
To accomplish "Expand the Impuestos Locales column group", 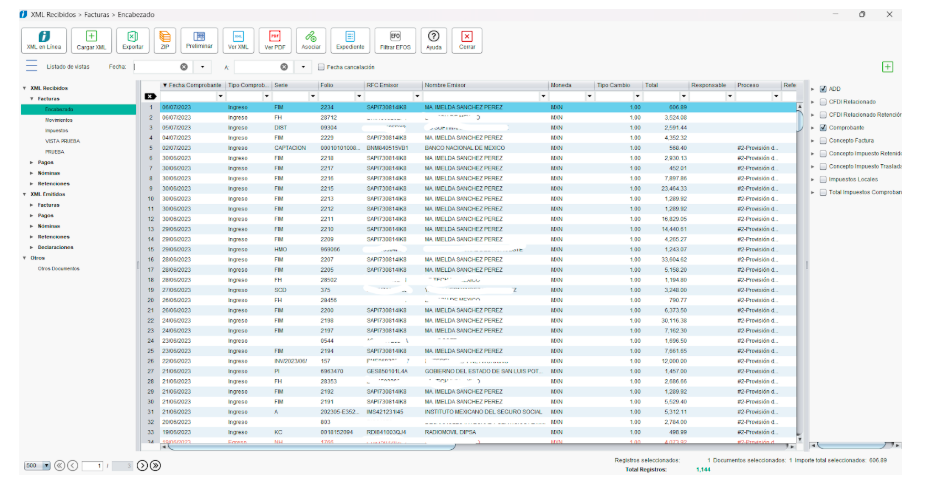I will 813,179.
